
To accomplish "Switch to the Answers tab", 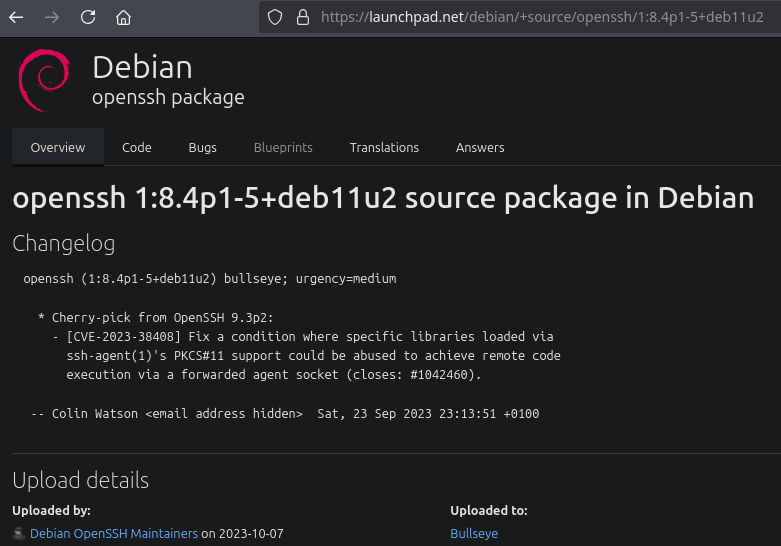I will (x=480, y=147).
